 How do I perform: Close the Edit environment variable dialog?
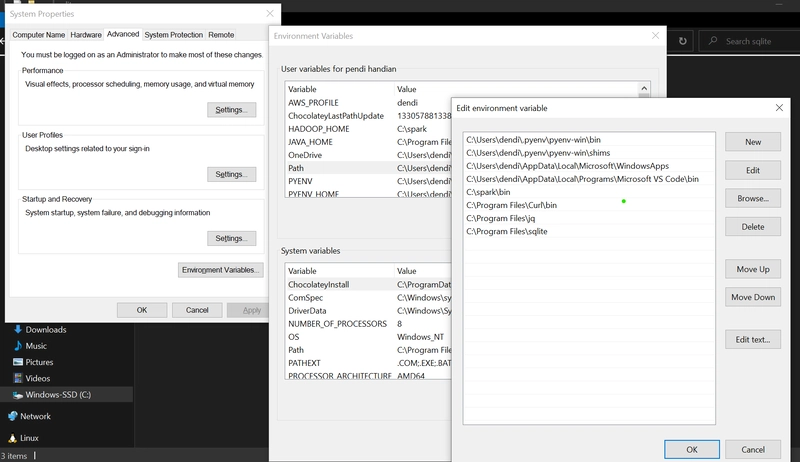tap(779, 108)
